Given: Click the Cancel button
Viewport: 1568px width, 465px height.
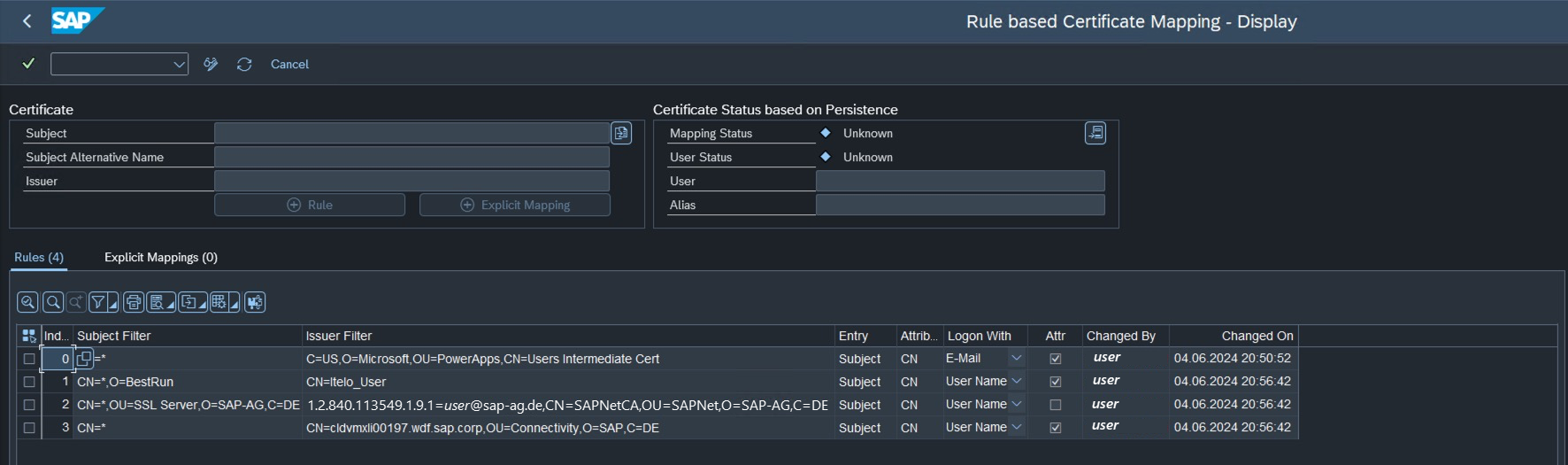Looking at the screenshot, I should point(289,64).
